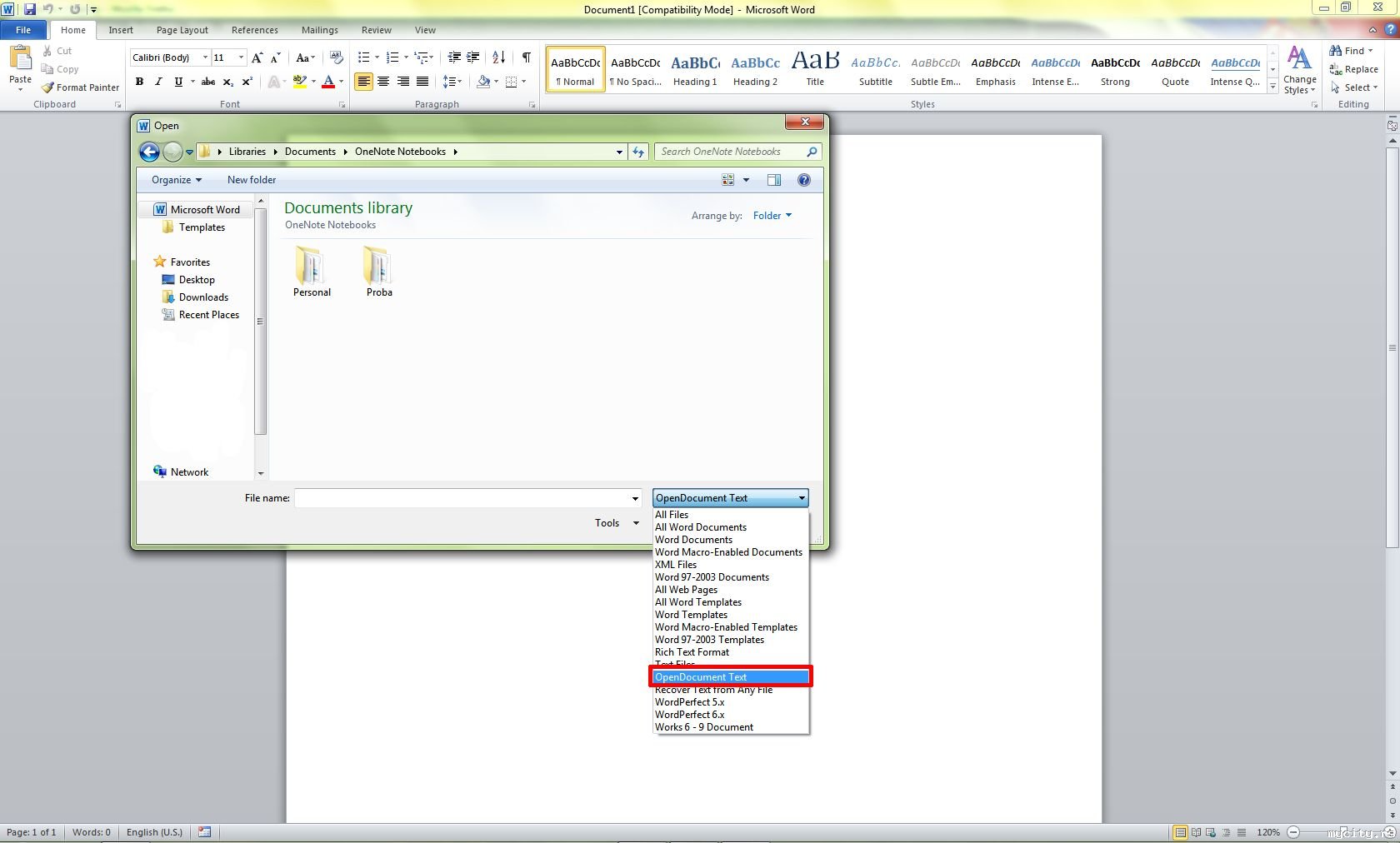Viewport: 1400px width, 843px height.
Task: Open the file type combo box showing OpenDocument Text
Action: coord(730,498)
